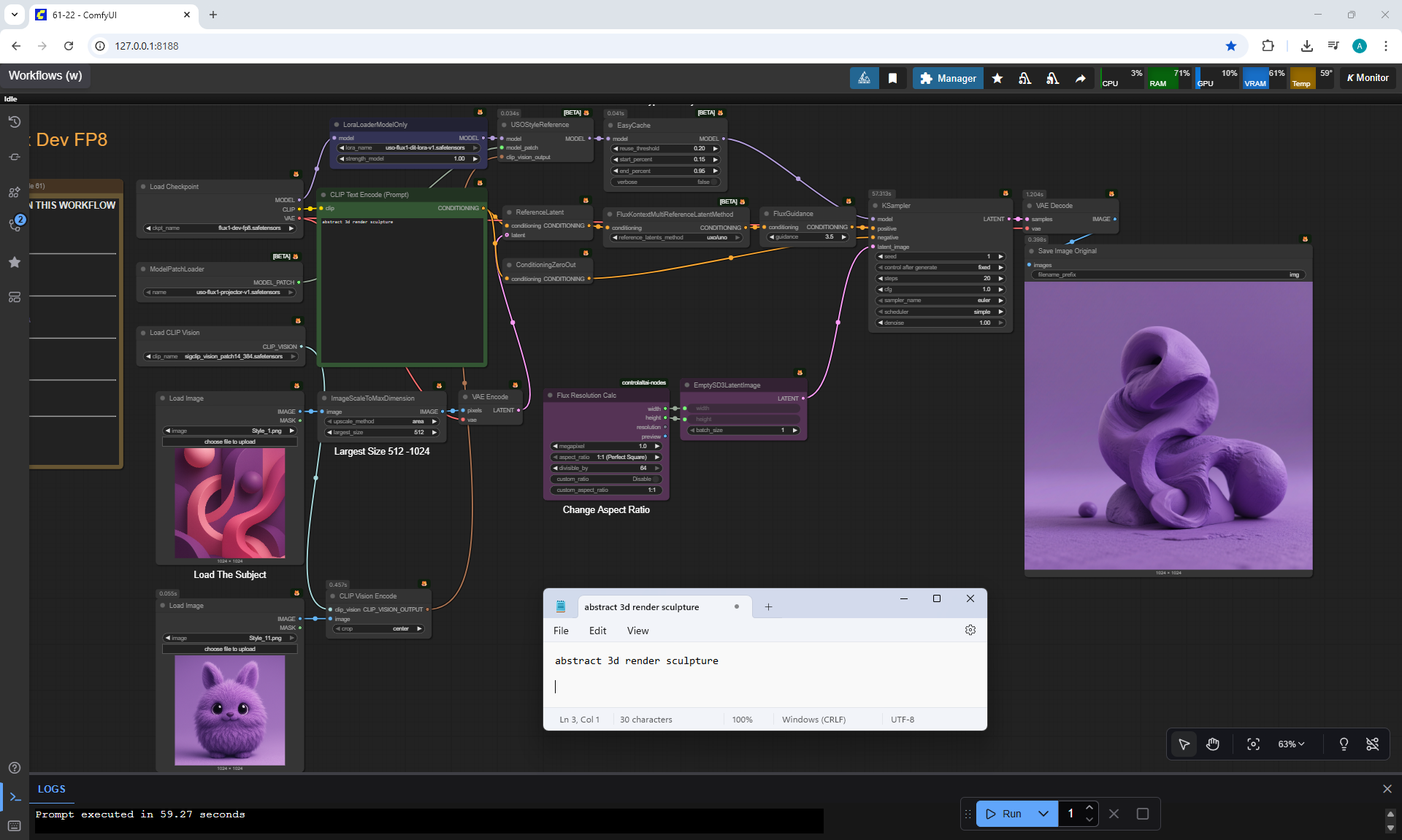Click the Manager button

[x=948, y=78]
